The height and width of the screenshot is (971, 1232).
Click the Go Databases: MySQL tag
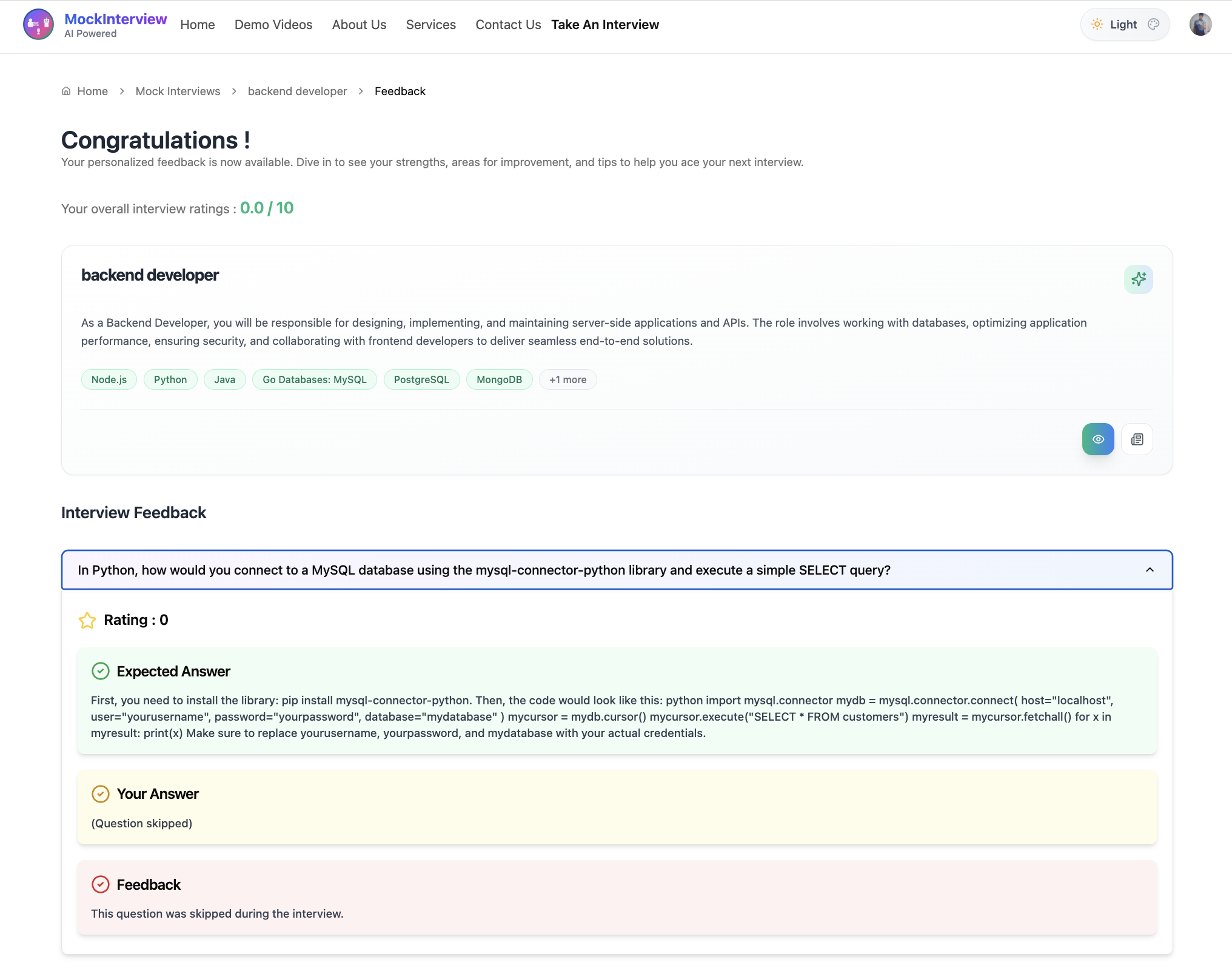pos(315,379)
